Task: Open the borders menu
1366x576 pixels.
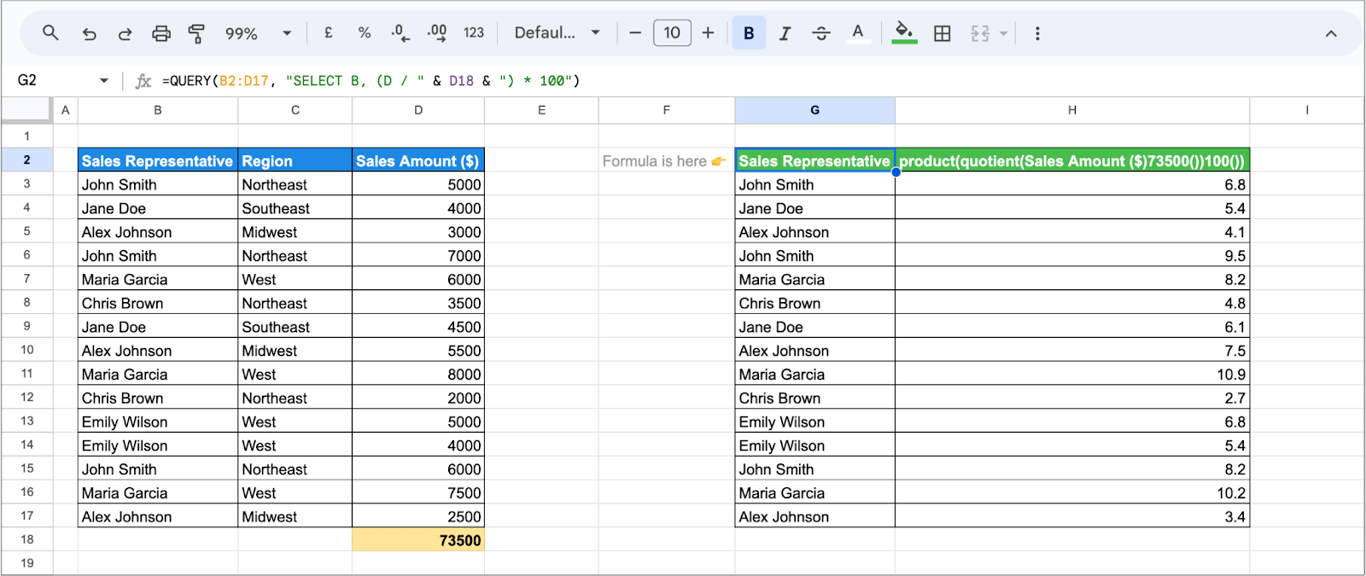Action: [x=942, y=33]
